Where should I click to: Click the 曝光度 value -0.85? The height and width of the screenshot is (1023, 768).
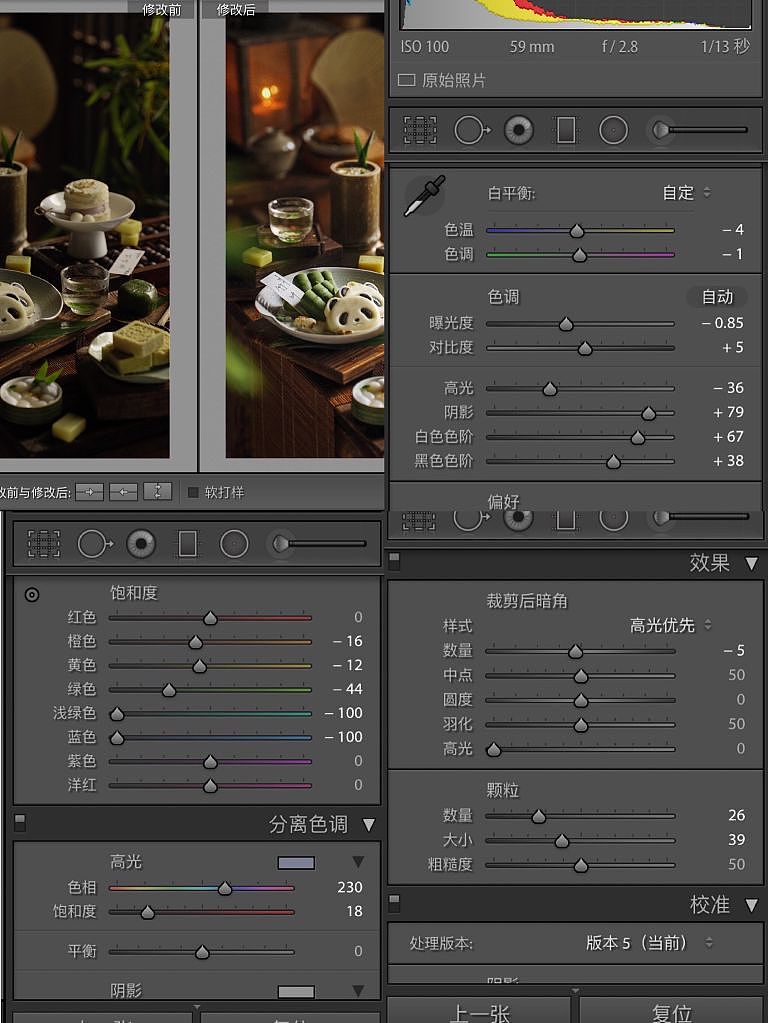pyautogui.click(x=722, y=323)
